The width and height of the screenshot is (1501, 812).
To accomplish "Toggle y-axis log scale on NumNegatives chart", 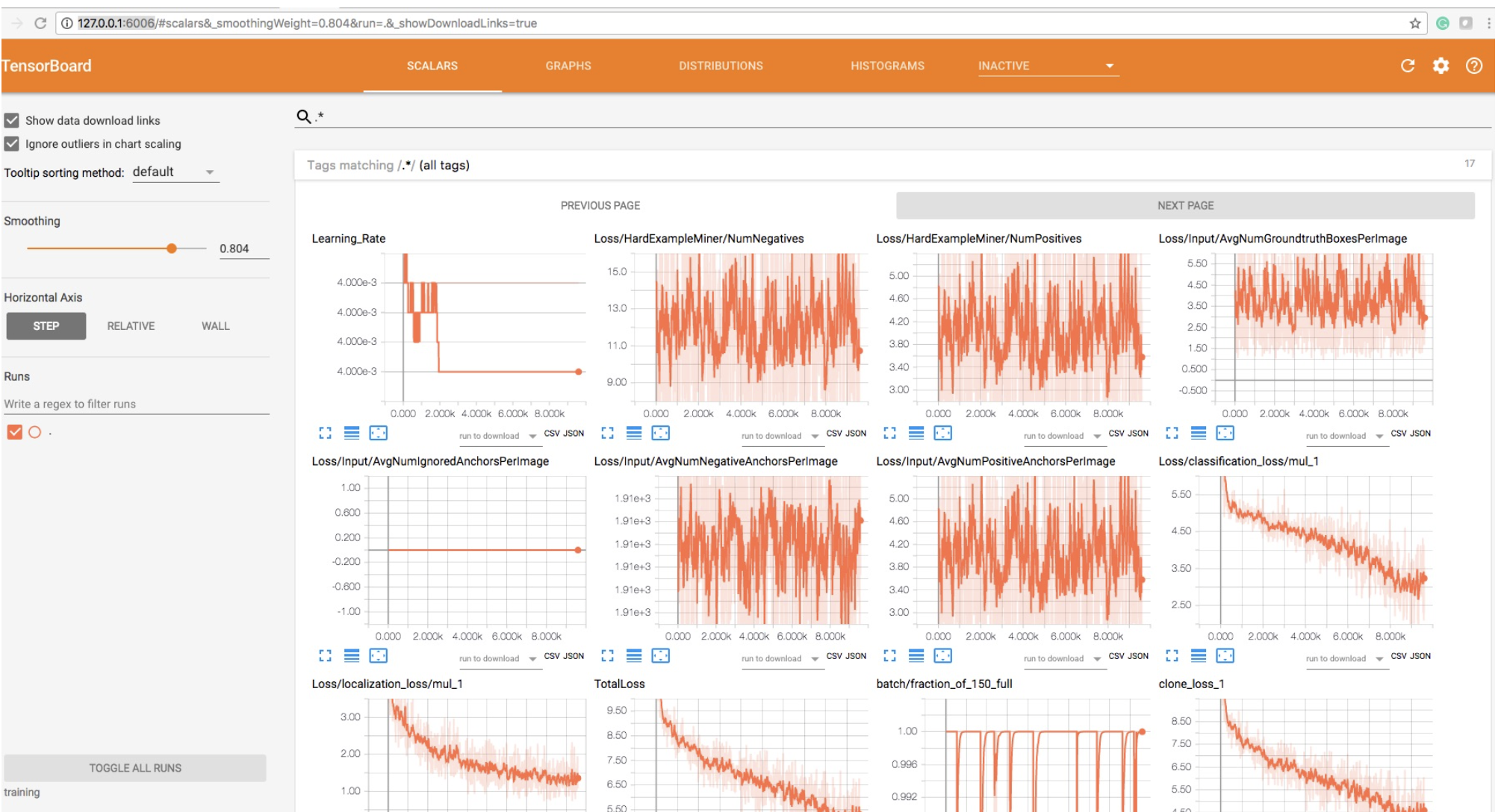I will [x=634, y=433].
